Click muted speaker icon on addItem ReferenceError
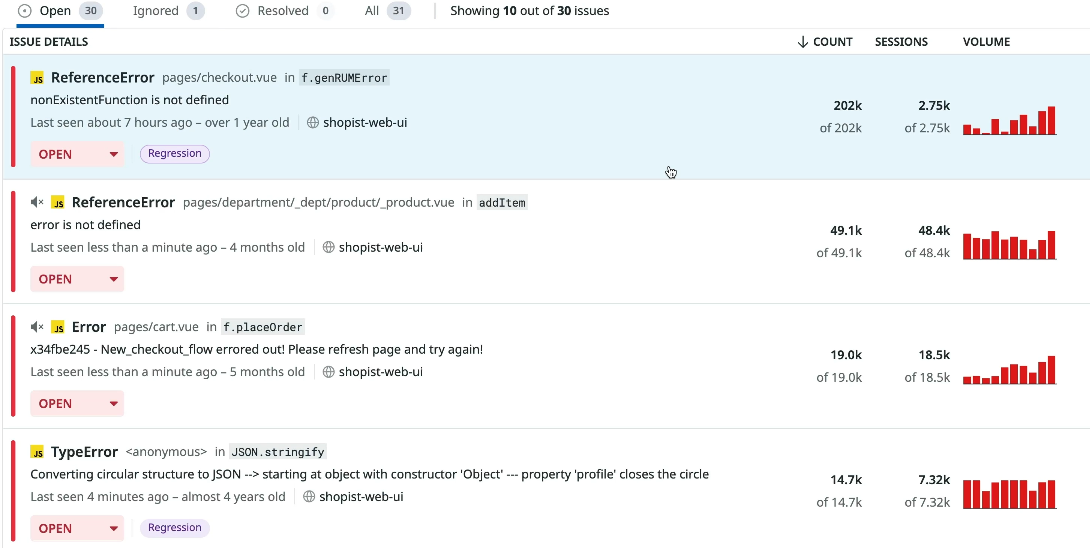Viewport: 1090px width, 548px height. coord(38,202)
